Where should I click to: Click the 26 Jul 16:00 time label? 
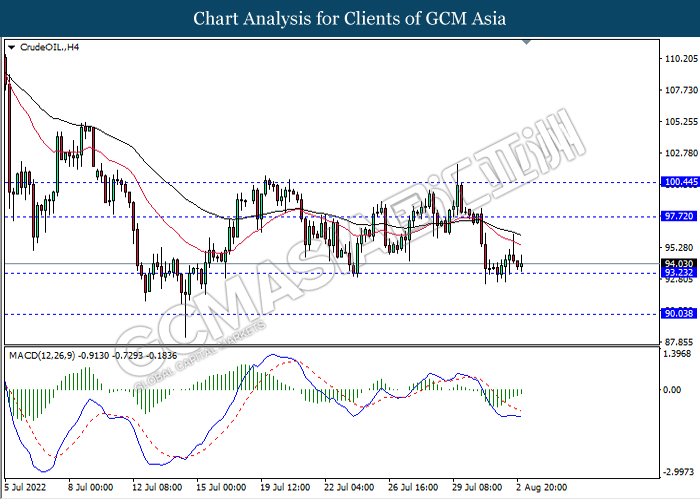pyautogui.click(x=413, y=487)
